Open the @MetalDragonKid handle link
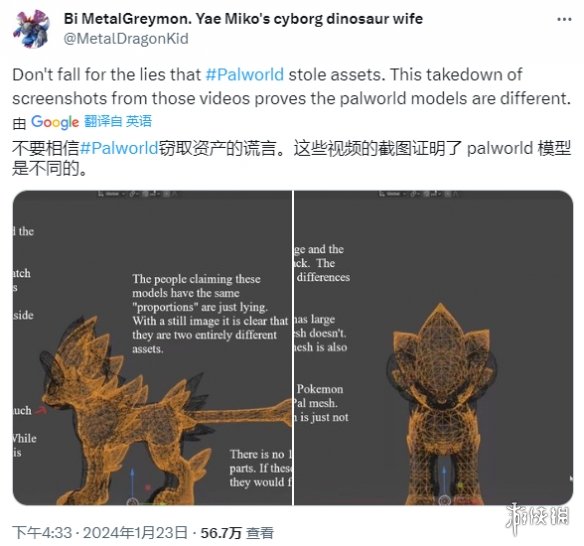 (126, 39)
